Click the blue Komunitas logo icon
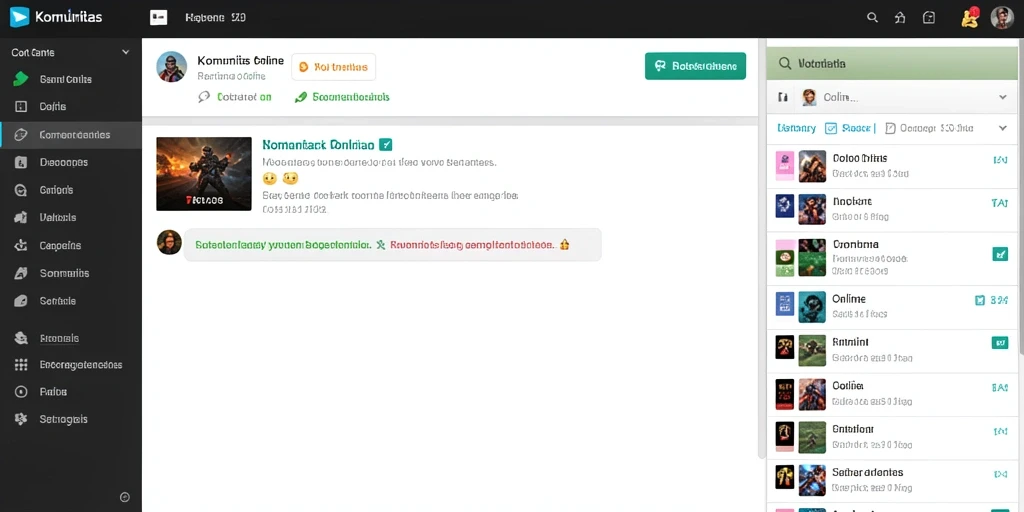The height and width of the screenshot is (512, 1024). (20, 17)
